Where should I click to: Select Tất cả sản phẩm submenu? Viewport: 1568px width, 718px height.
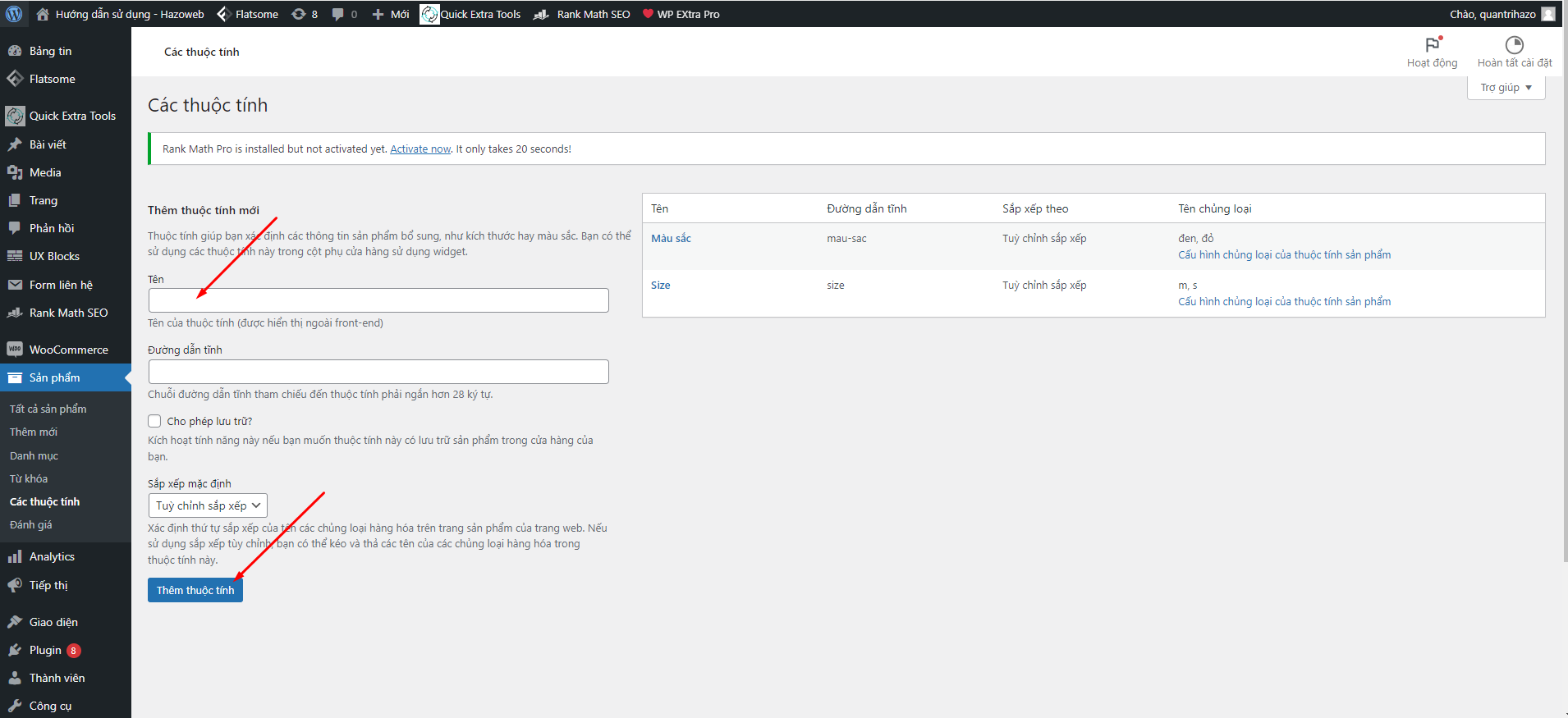click(48, 409)
